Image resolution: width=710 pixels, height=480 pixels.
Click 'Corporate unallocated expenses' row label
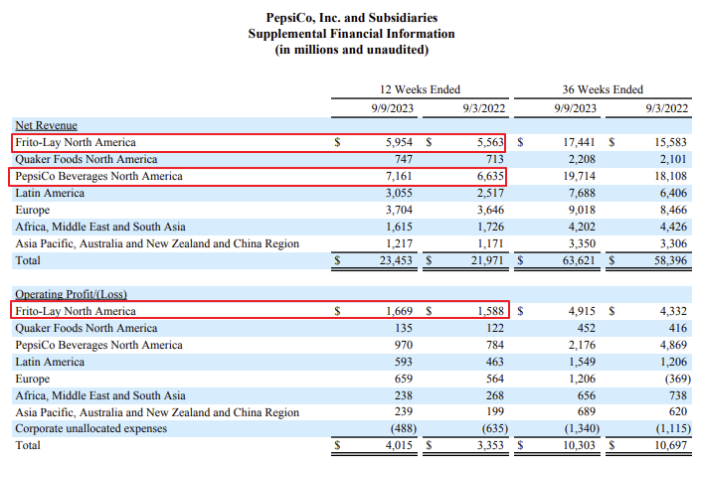[x=91, y=428]
